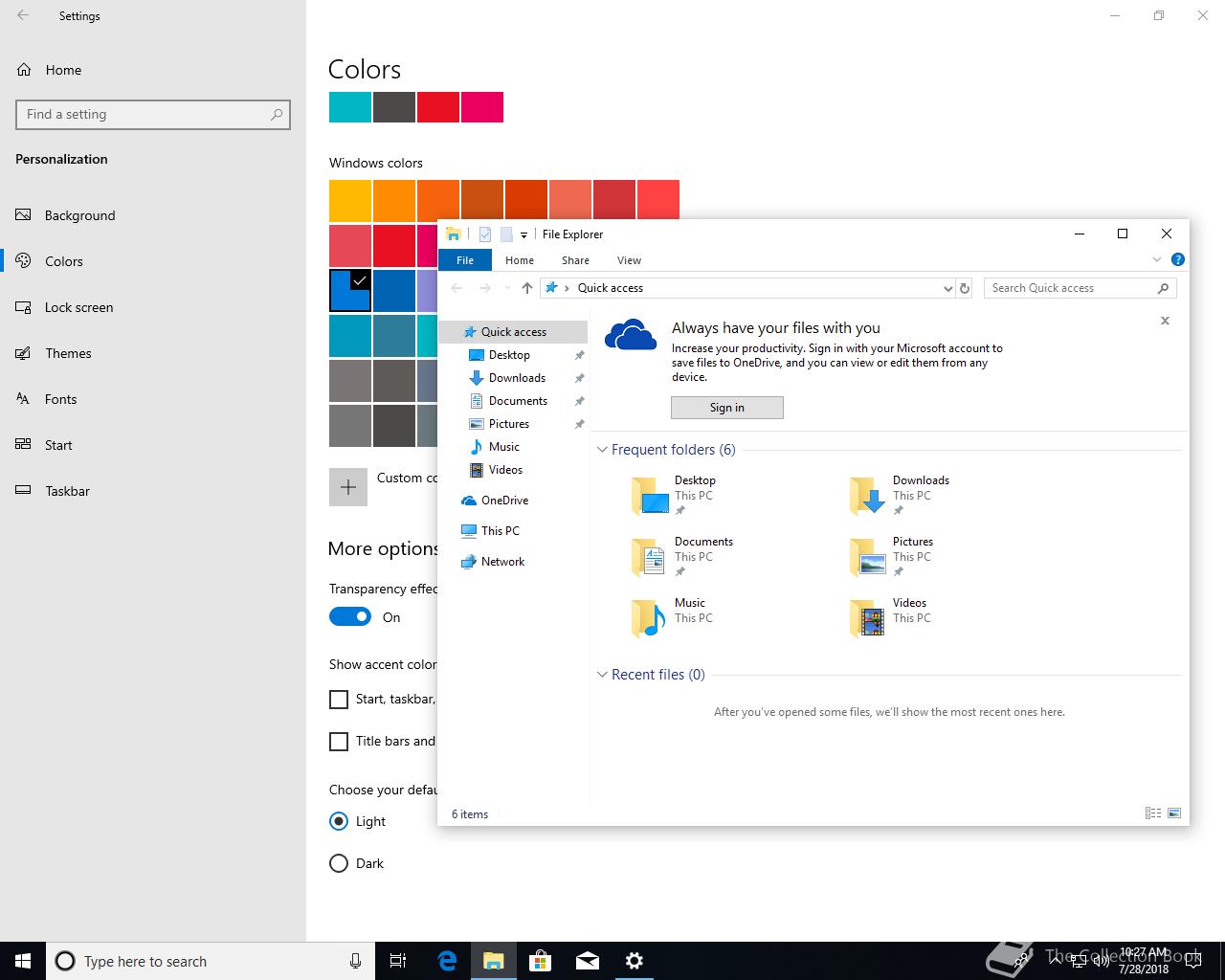
Task: Click the Properties icon in File Explorer title bar
Action: pos(485,234)
